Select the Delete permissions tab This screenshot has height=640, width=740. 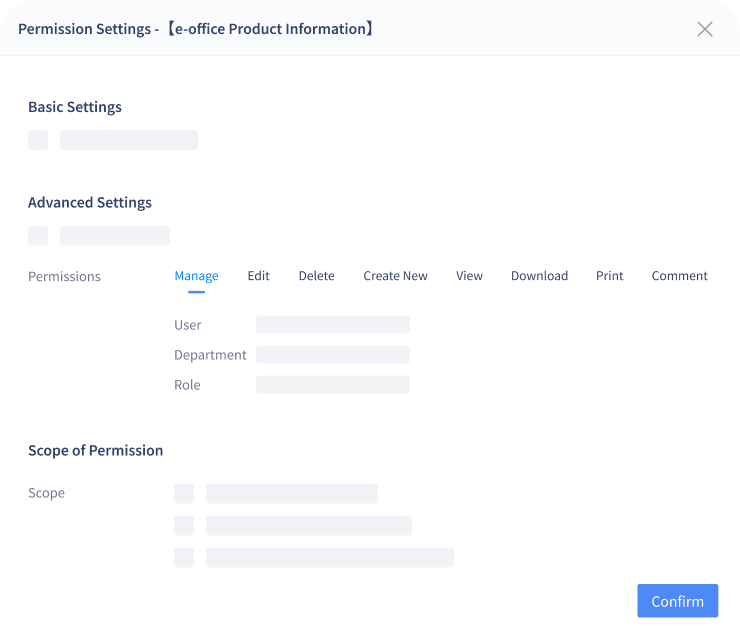click(316, 276)
